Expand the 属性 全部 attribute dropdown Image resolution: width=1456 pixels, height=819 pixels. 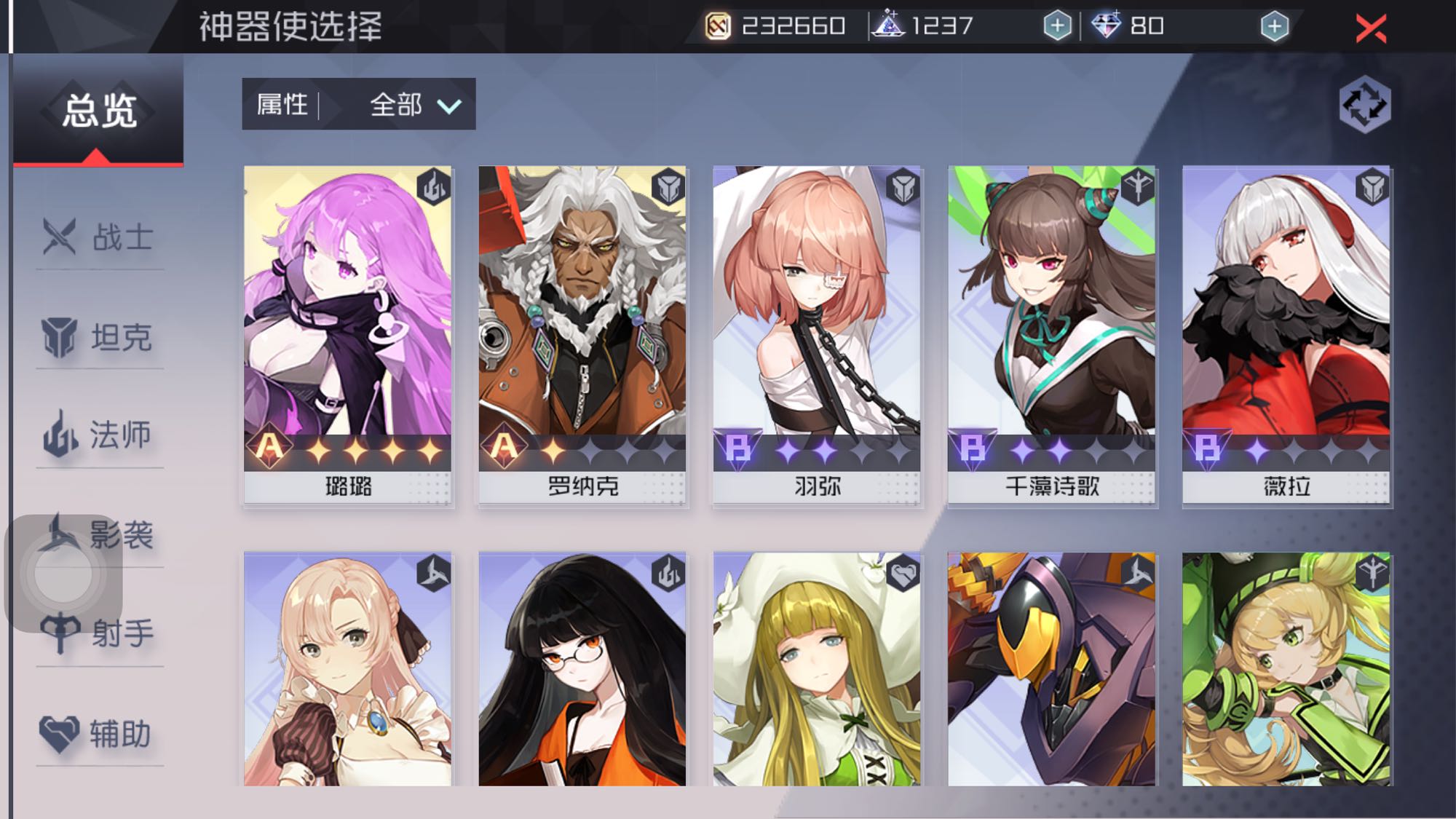(359, 104)
